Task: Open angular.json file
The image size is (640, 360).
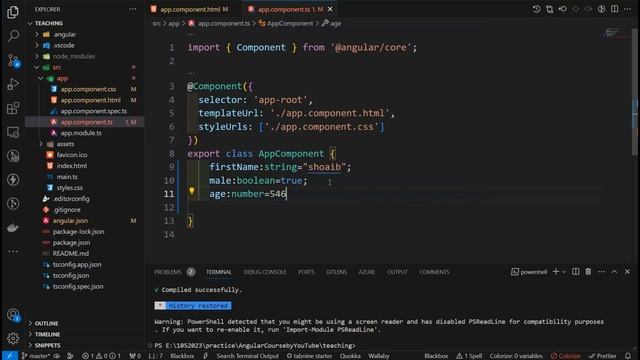Action: (x=70, y=220)
